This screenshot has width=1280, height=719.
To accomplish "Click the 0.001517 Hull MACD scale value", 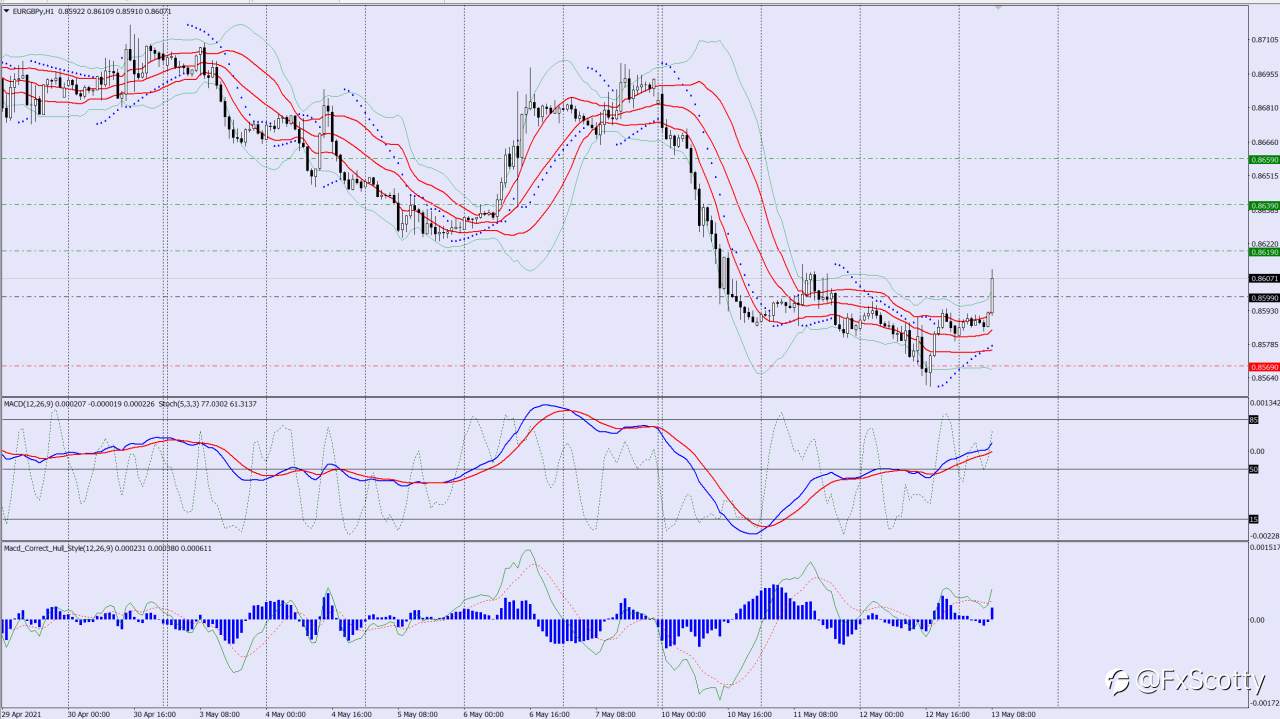I will click(1264, 548).
